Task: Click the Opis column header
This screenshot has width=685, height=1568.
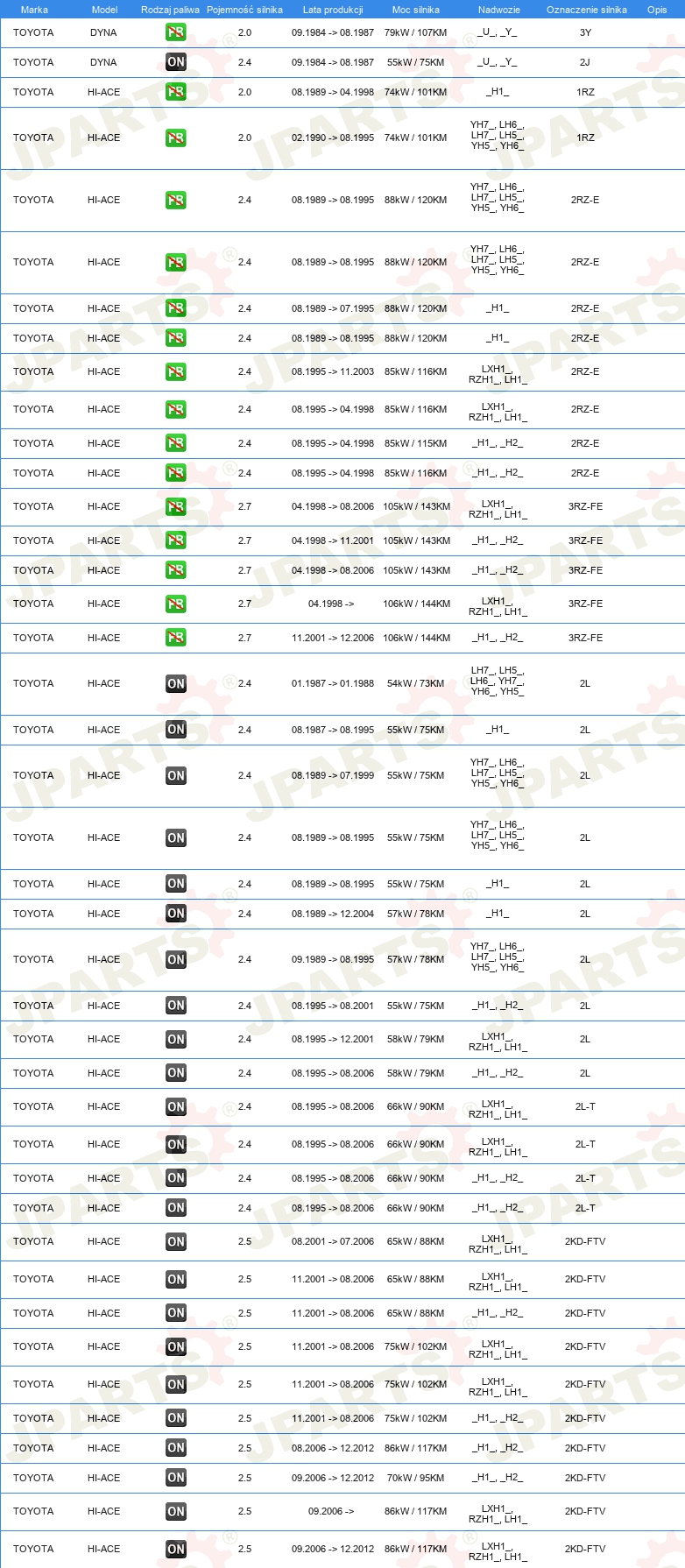Action: (x=657, y=10)
